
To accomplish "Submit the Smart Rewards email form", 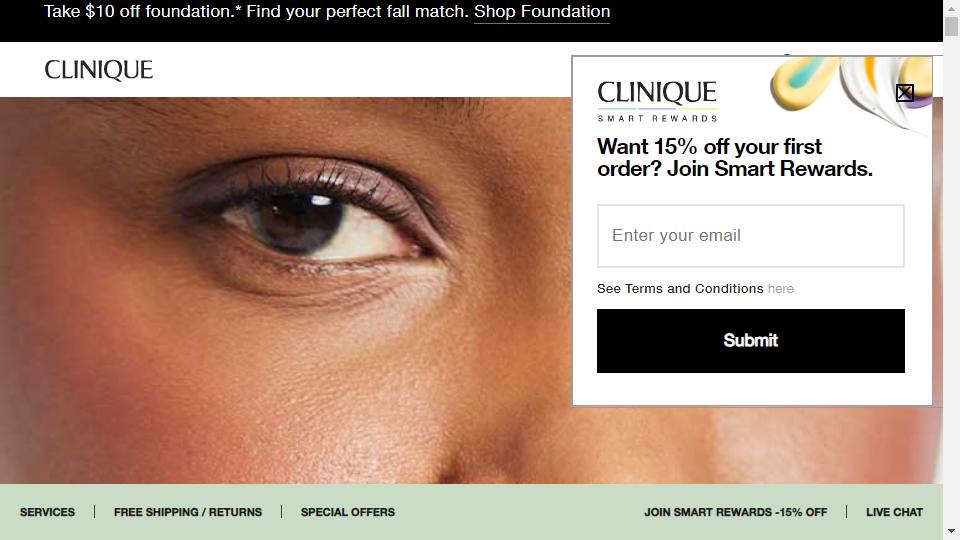I will click(751, 340).
